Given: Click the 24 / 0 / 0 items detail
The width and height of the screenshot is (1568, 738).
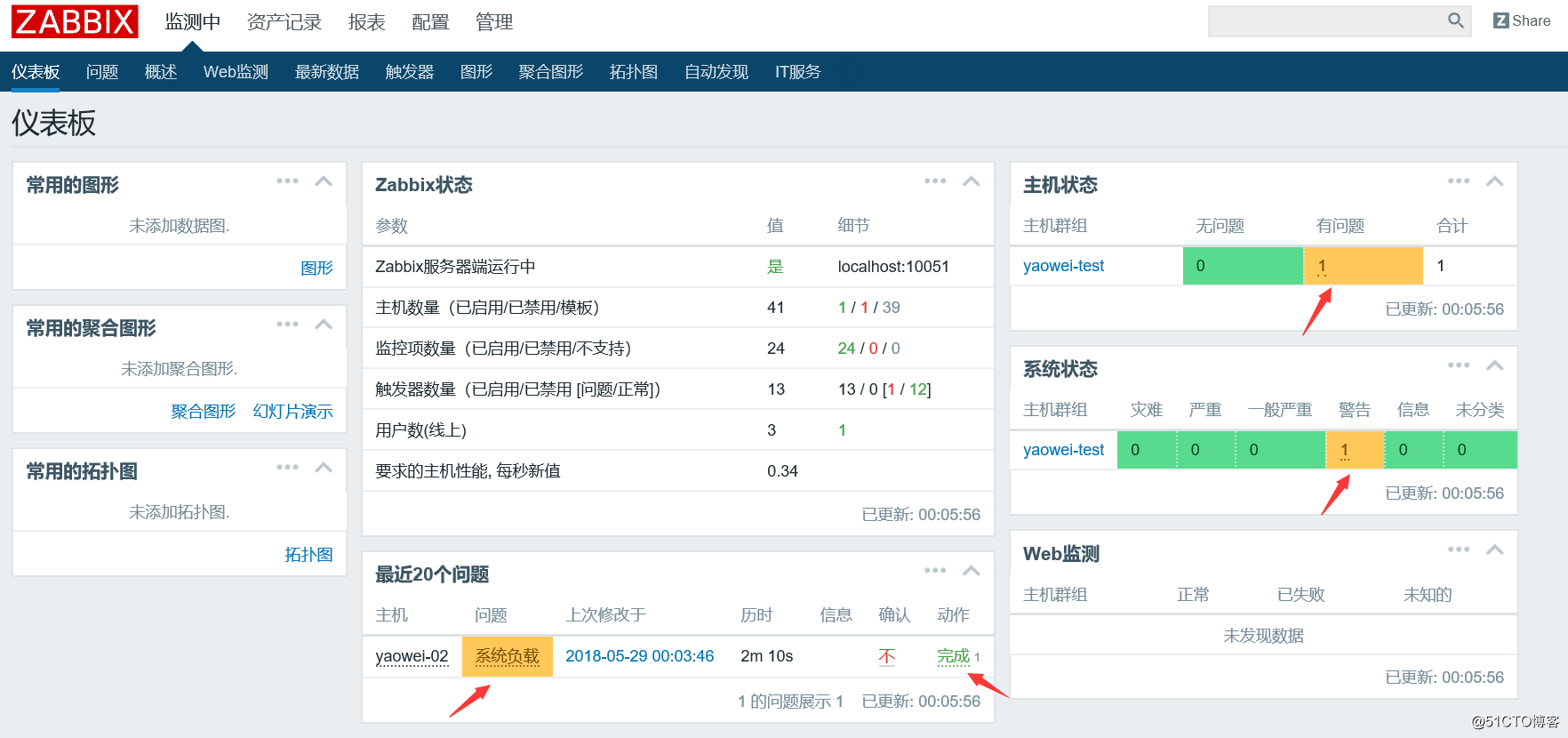Looking at the screenshot, I should point(868,349).
